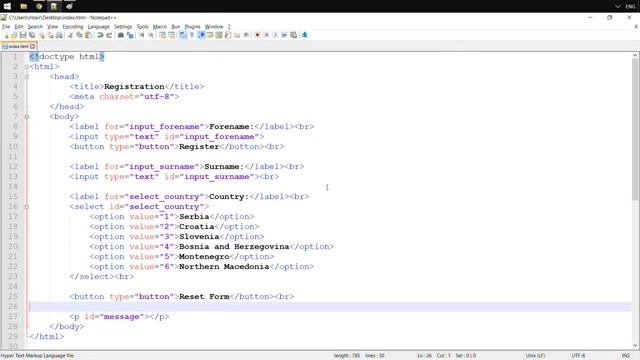Open Find with the binoculars icon
This screenshot has height=360, width=640.
(121, 35)
